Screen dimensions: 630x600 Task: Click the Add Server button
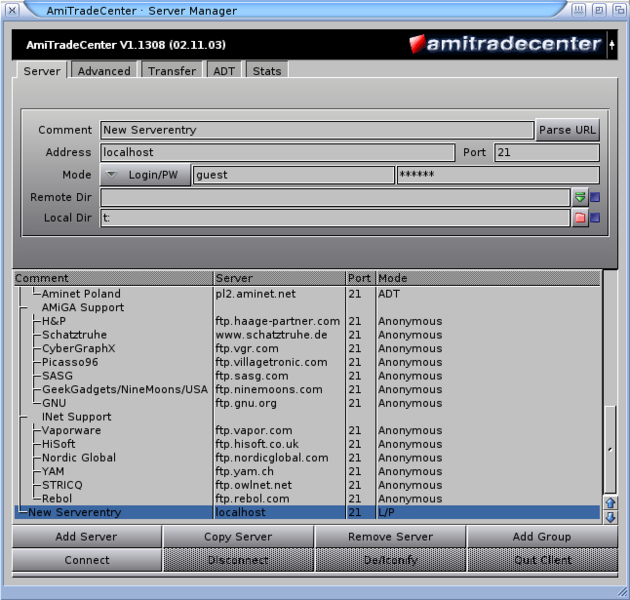(x=87, y=537)
